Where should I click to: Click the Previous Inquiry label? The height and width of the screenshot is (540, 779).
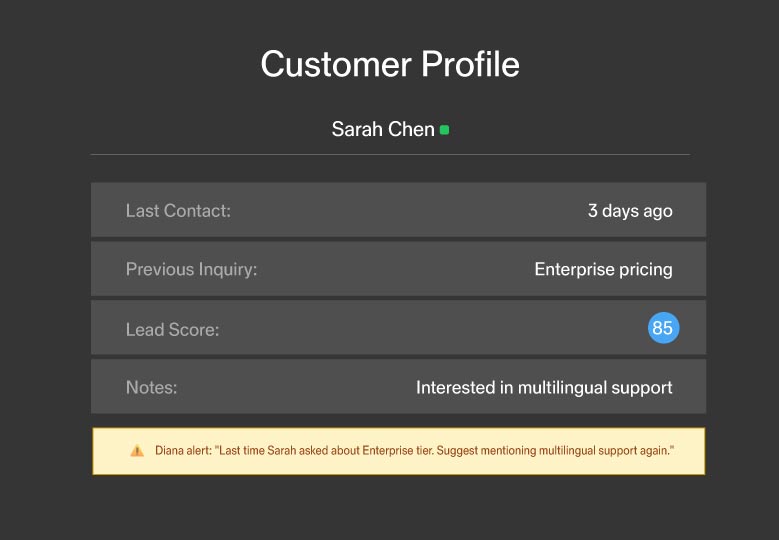[191, 269]
